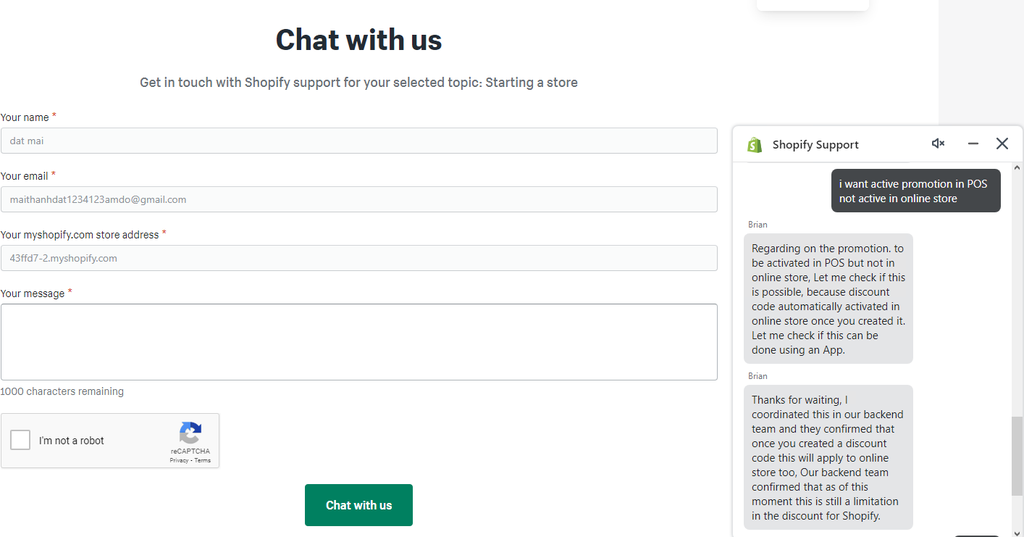1024x537 pixels.
Task: Click inside the "Your message" text area
Action: coord(359,342)
